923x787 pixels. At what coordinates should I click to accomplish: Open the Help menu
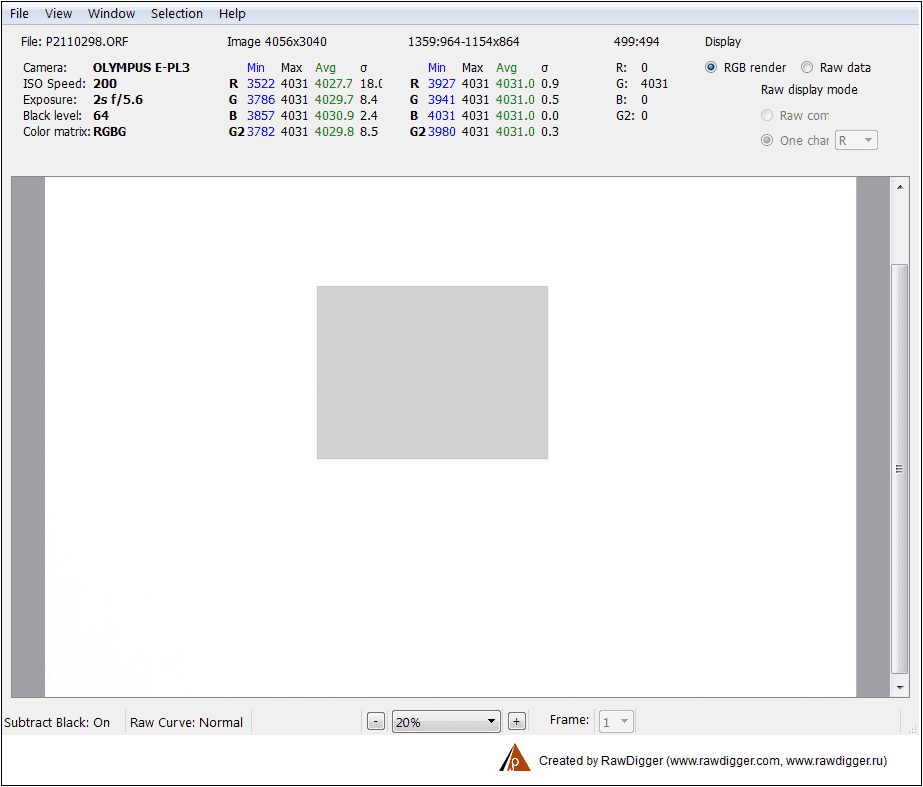(x=232, y=14)
